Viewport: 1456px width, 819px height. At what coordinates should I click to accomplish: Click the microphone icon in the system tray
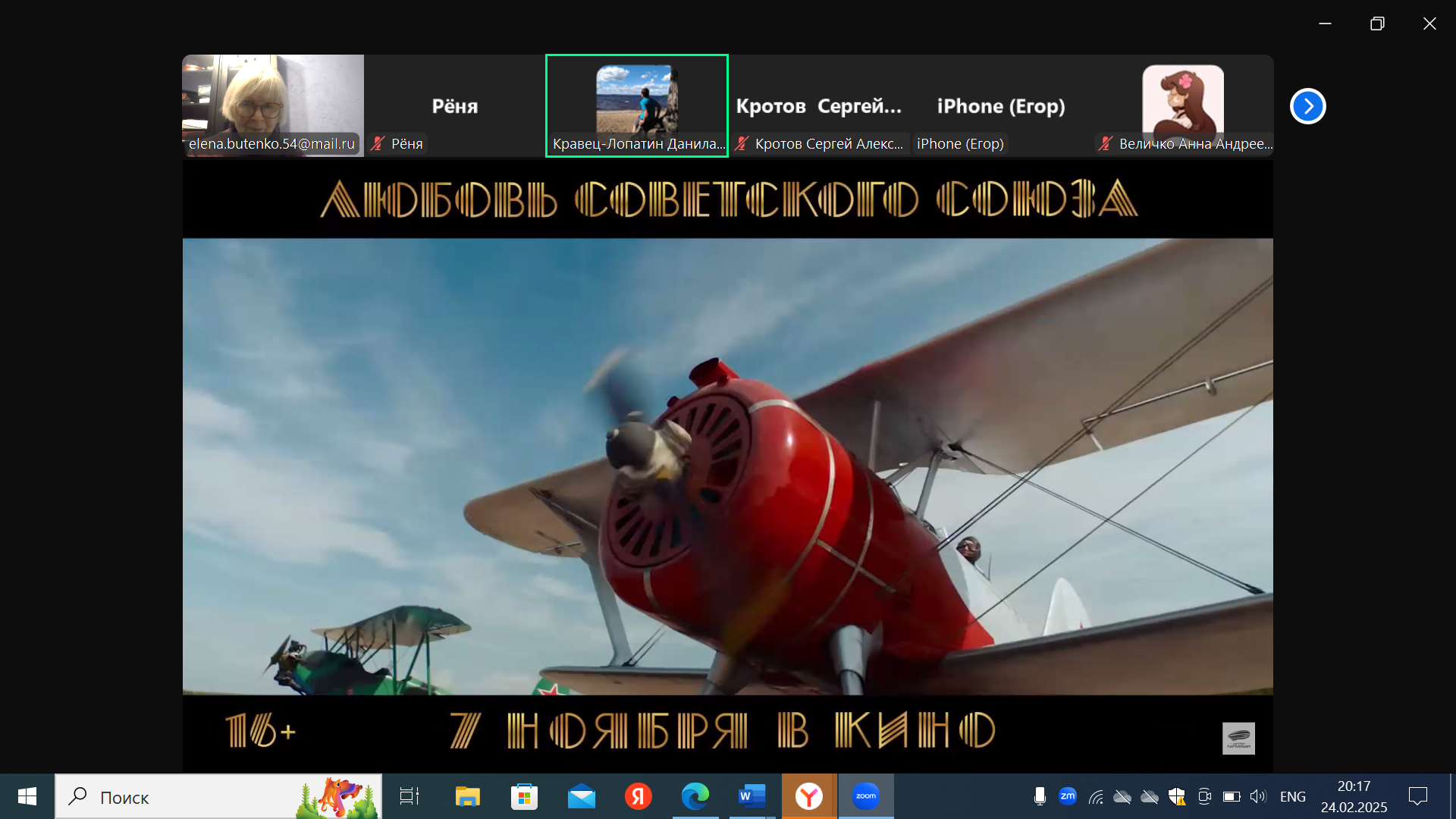1040,796
